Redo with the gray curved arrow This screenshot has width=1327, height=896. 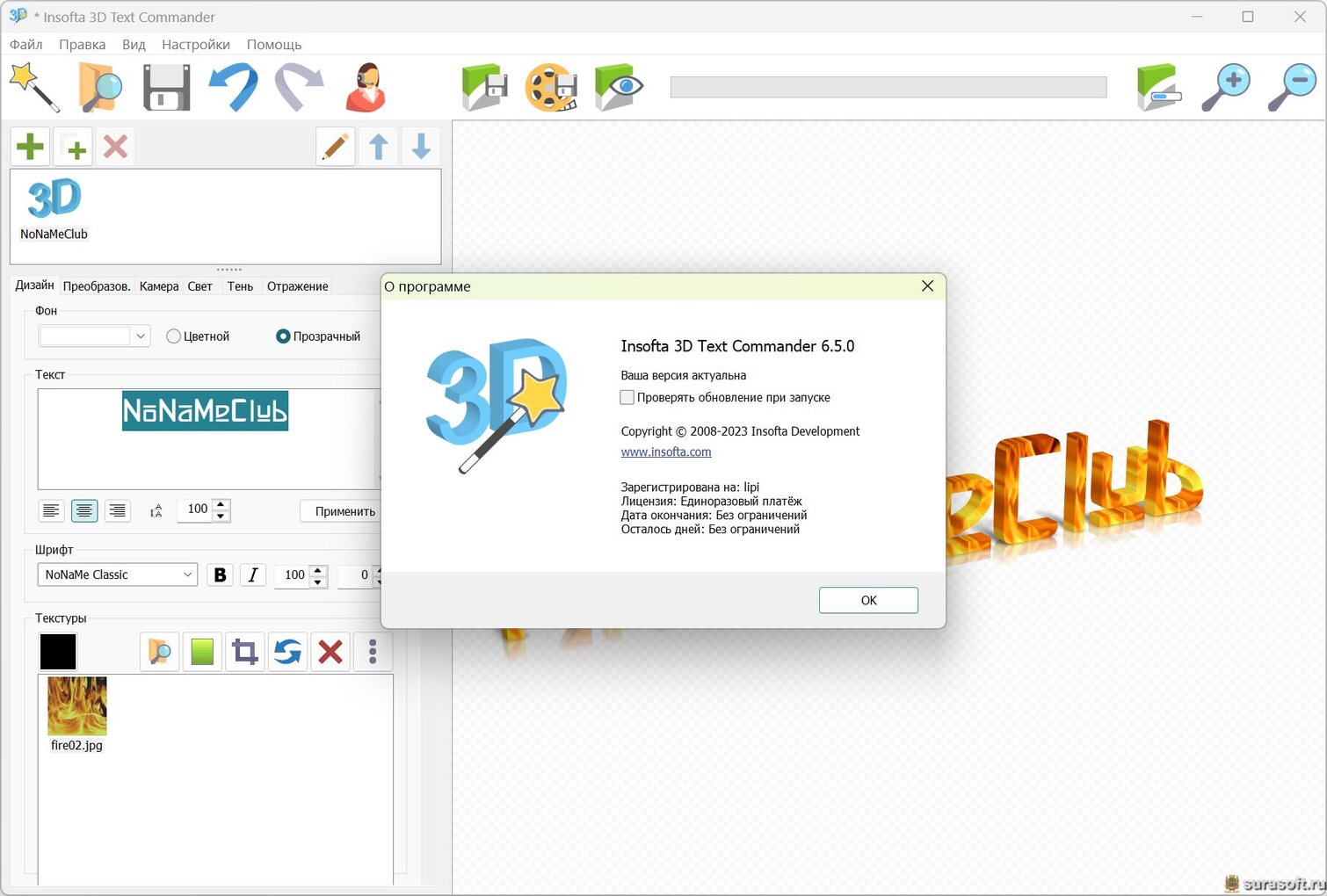pyautogui.click(x=300, y=87)
